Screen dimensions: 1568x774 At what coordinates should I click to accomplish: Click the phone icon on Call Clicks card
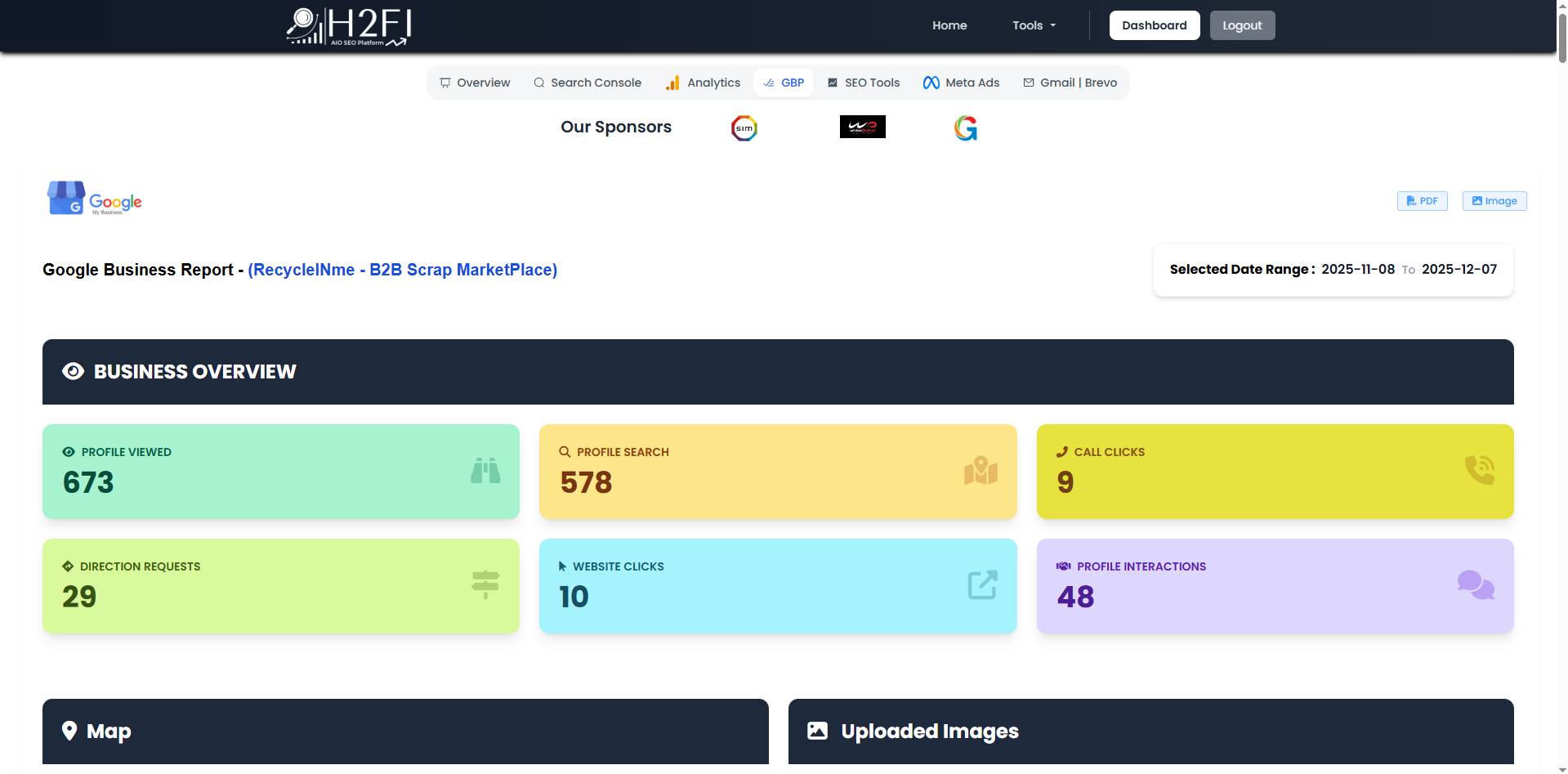coord(1479,471)
